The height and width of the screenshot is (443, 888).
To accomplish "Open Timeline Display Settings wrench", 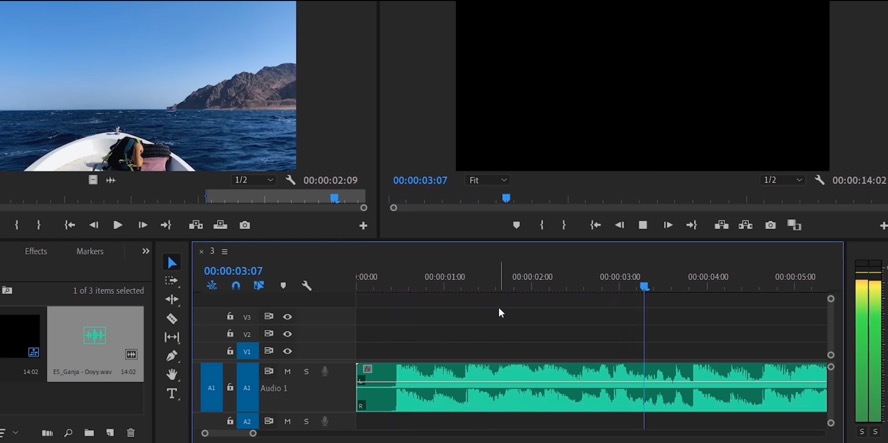I will click(x=307, y=286).
